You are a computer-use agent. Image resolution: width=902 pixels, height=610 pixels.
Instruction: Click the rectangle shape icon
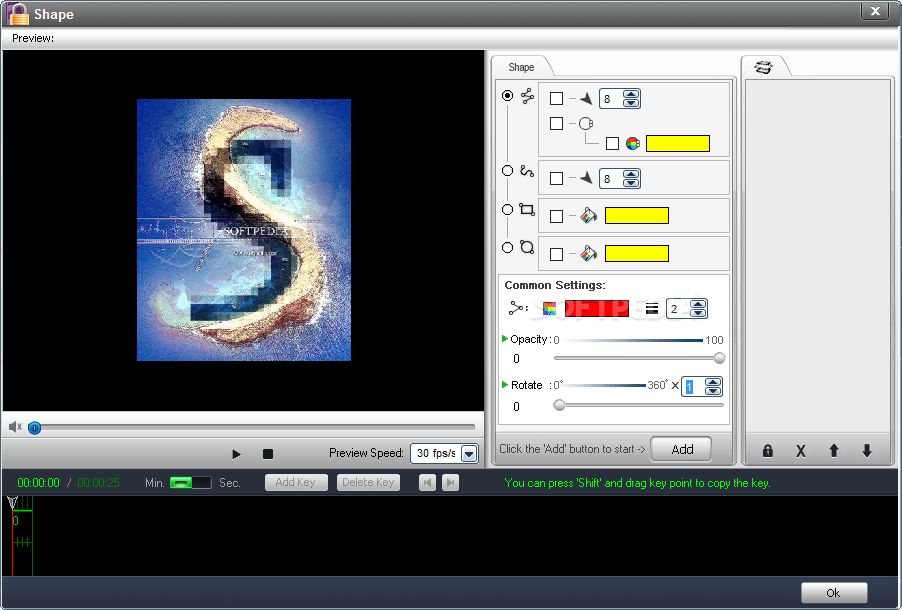(527, 209)
